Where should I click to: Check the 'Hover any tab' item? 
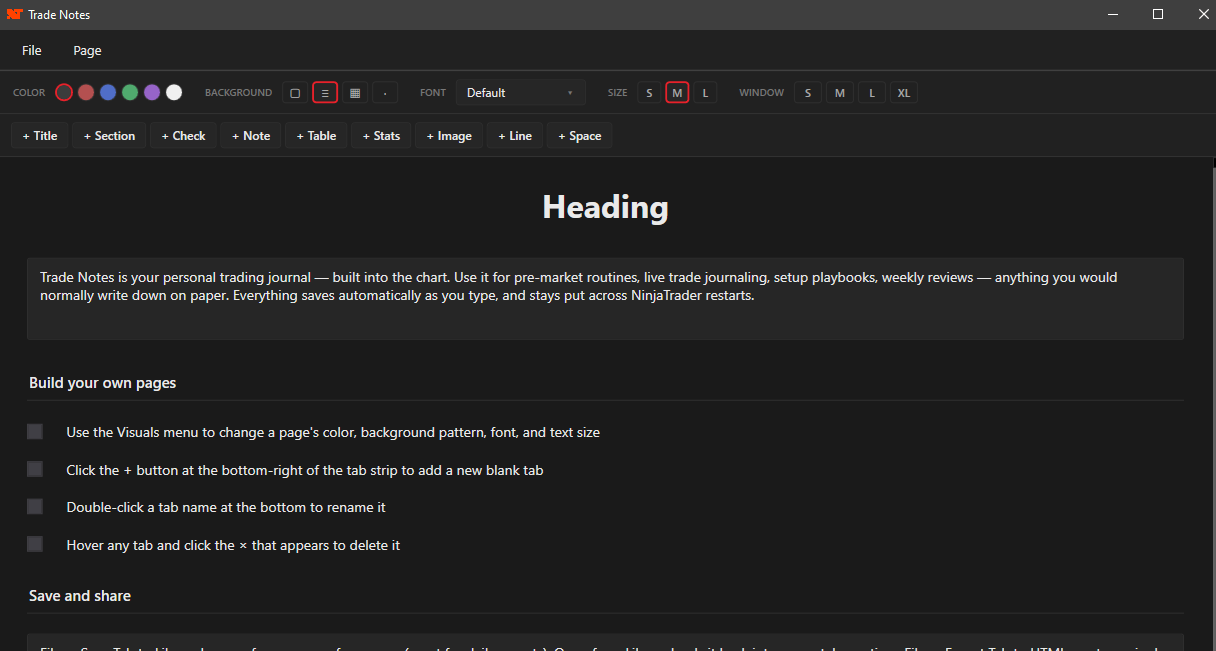[35, 544]
